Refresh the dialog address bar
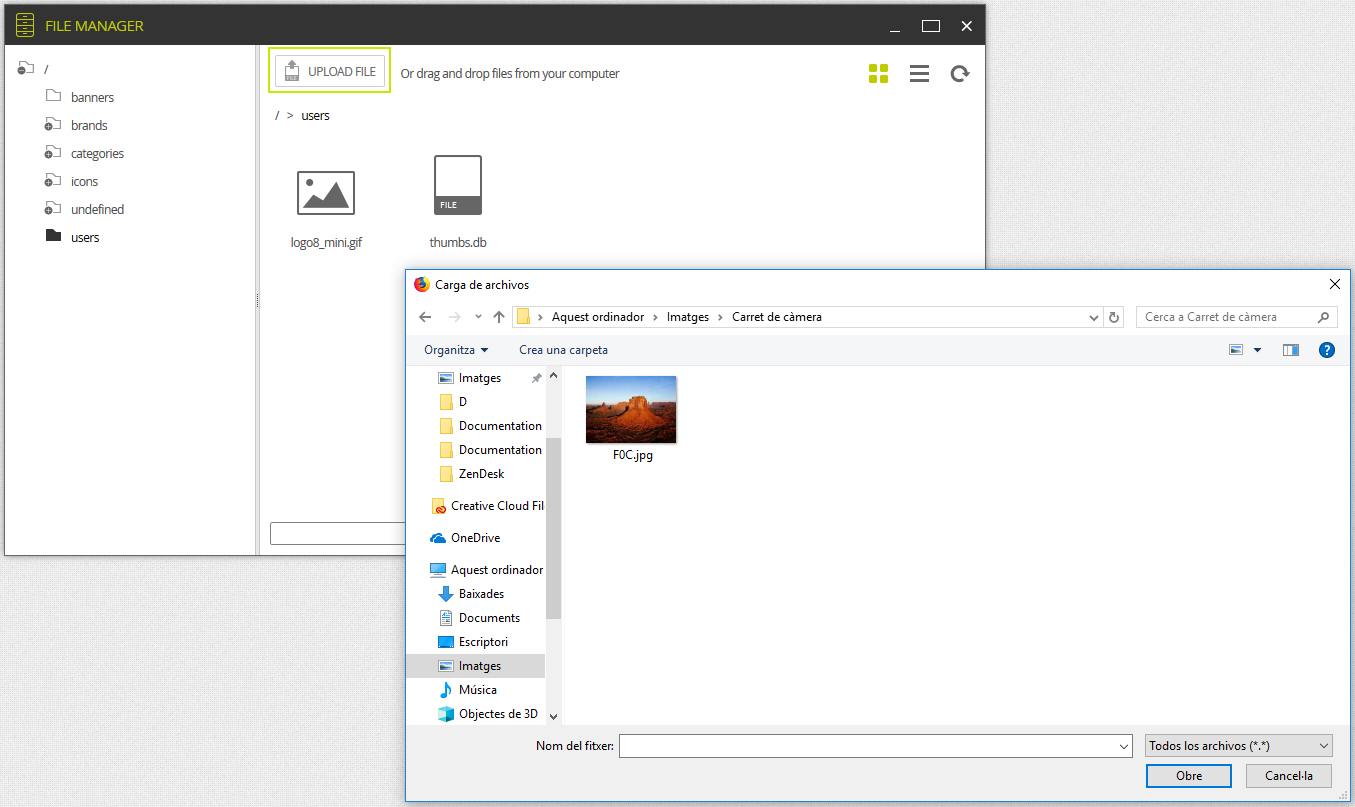This screenshot has width=1355, height=807. (1115, 317)
